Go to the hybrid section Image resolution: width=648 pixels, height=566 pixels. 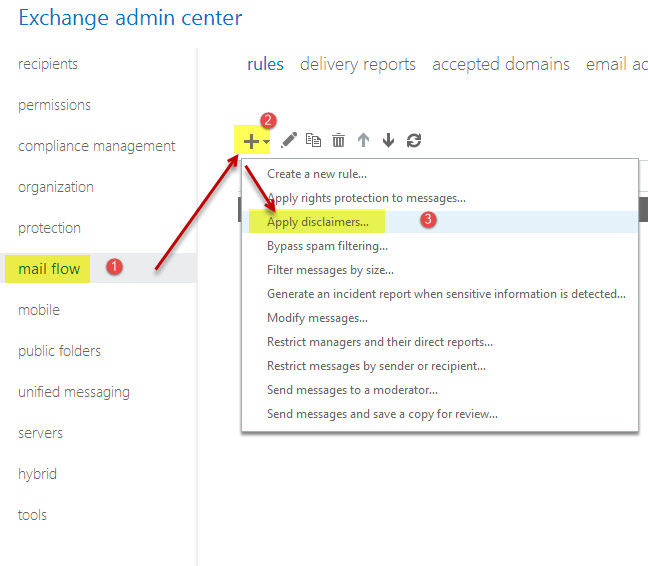tap(37, 473)
